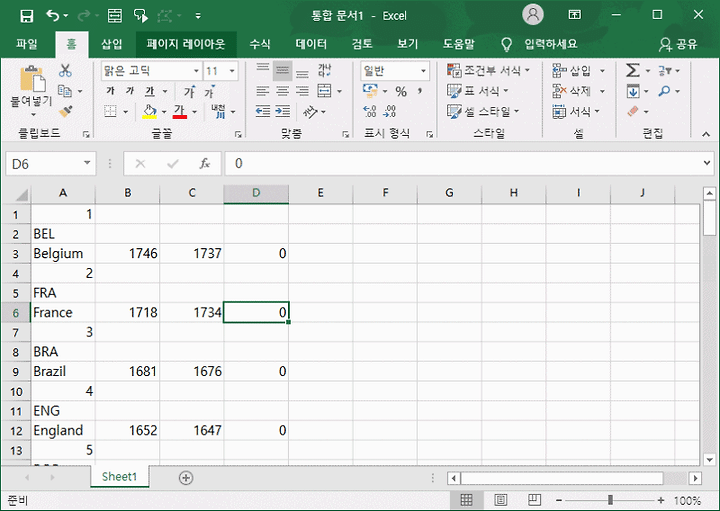720x511 pixels.
Task: Click the Share (공유) button
Action: (678, 44)
